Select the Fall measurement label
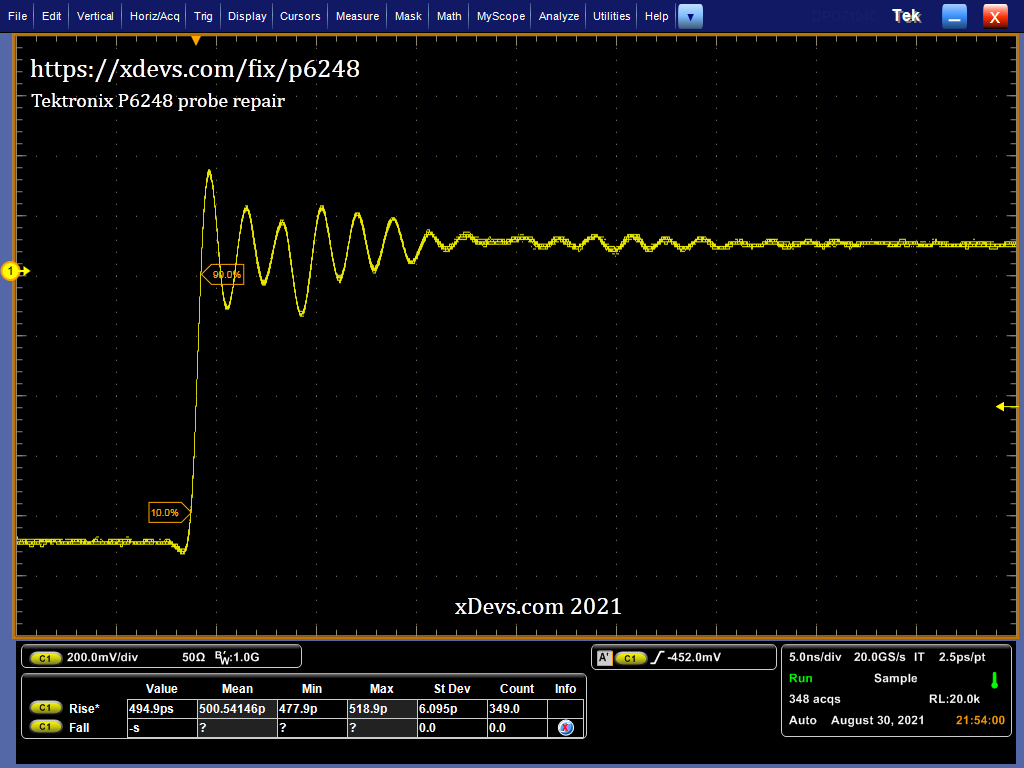 tap(79, 728)
